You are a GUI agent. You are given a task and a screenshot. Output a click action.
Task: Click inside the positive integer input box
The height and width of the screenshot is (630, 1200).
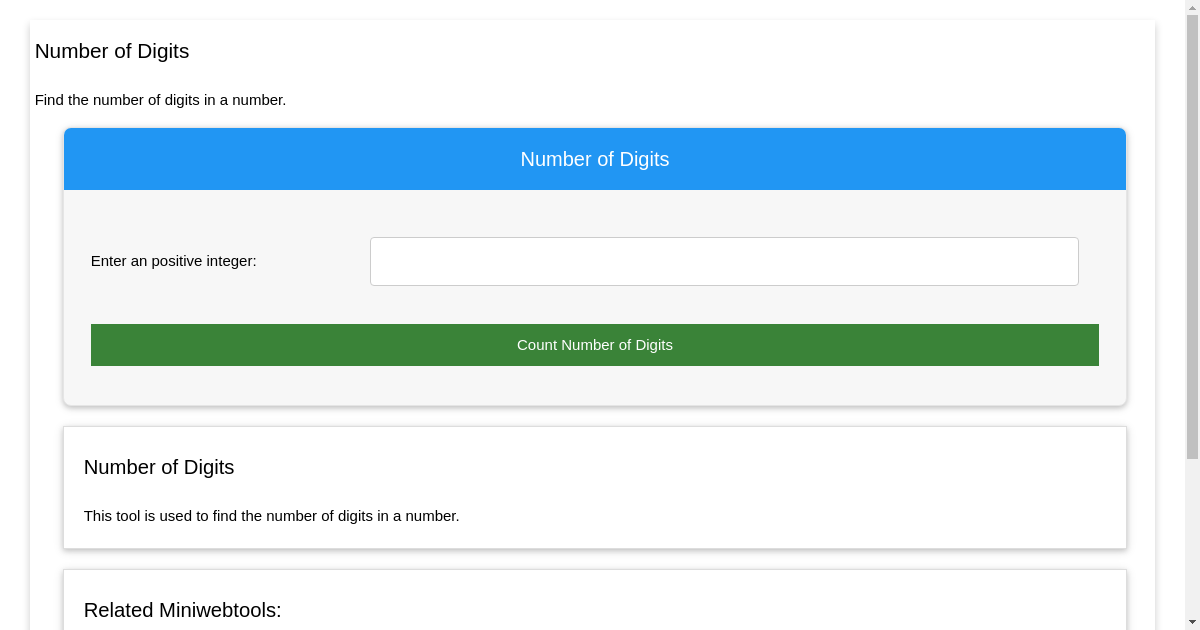point(724,261)
